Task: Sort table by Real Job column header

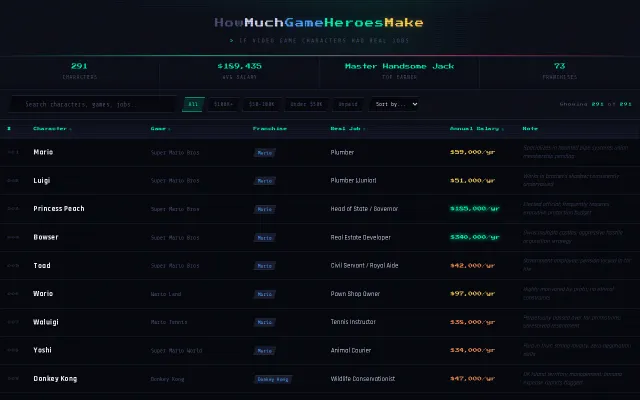Action: point(347,129)
